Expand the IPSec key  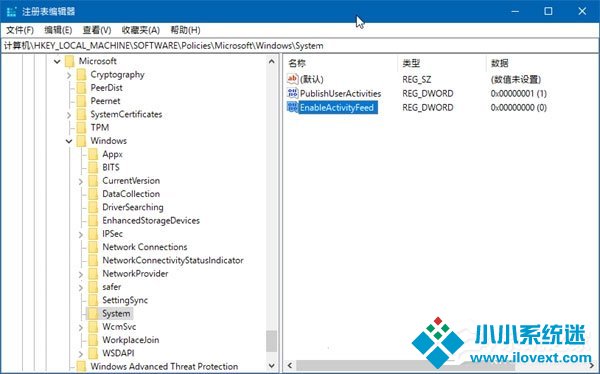coord(81,234)
